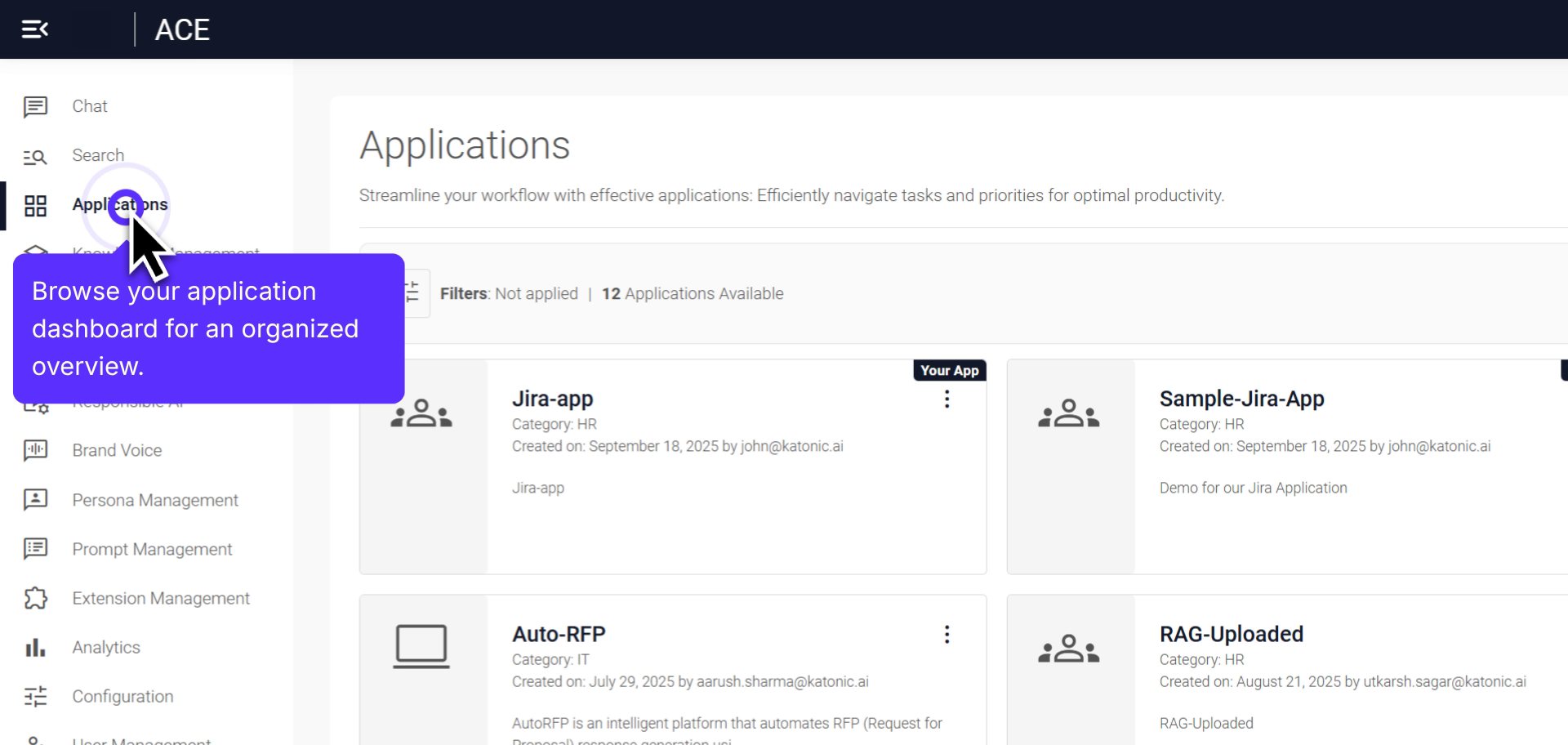Open the Applications menu entry
1568x745 pixels.
(120, 205)
